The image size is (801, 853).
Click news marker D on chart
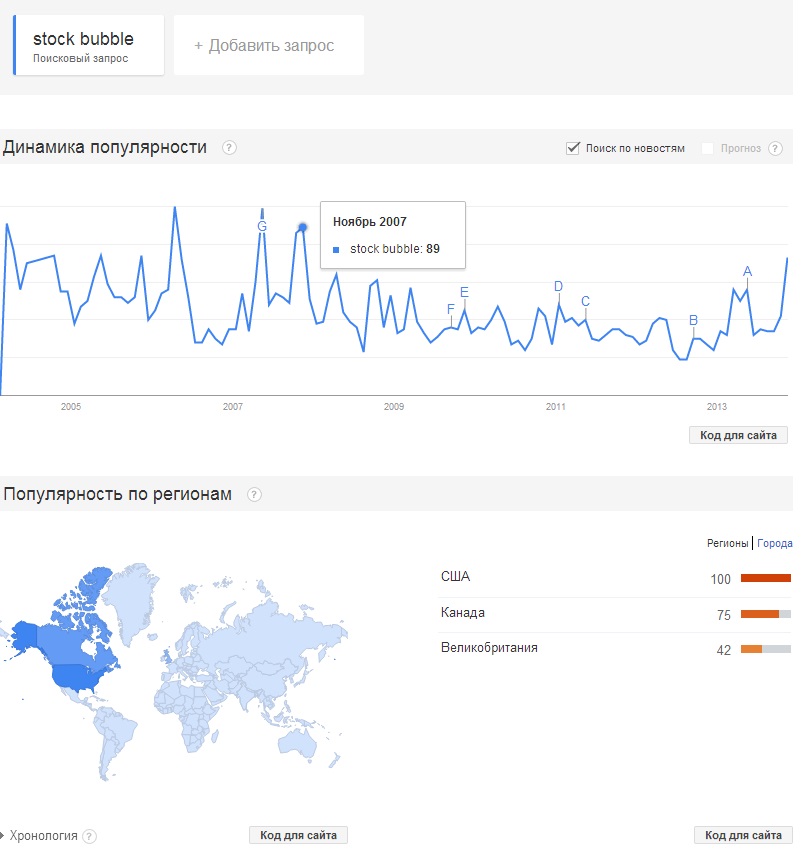pyautogui.click(x=558, y=287)
